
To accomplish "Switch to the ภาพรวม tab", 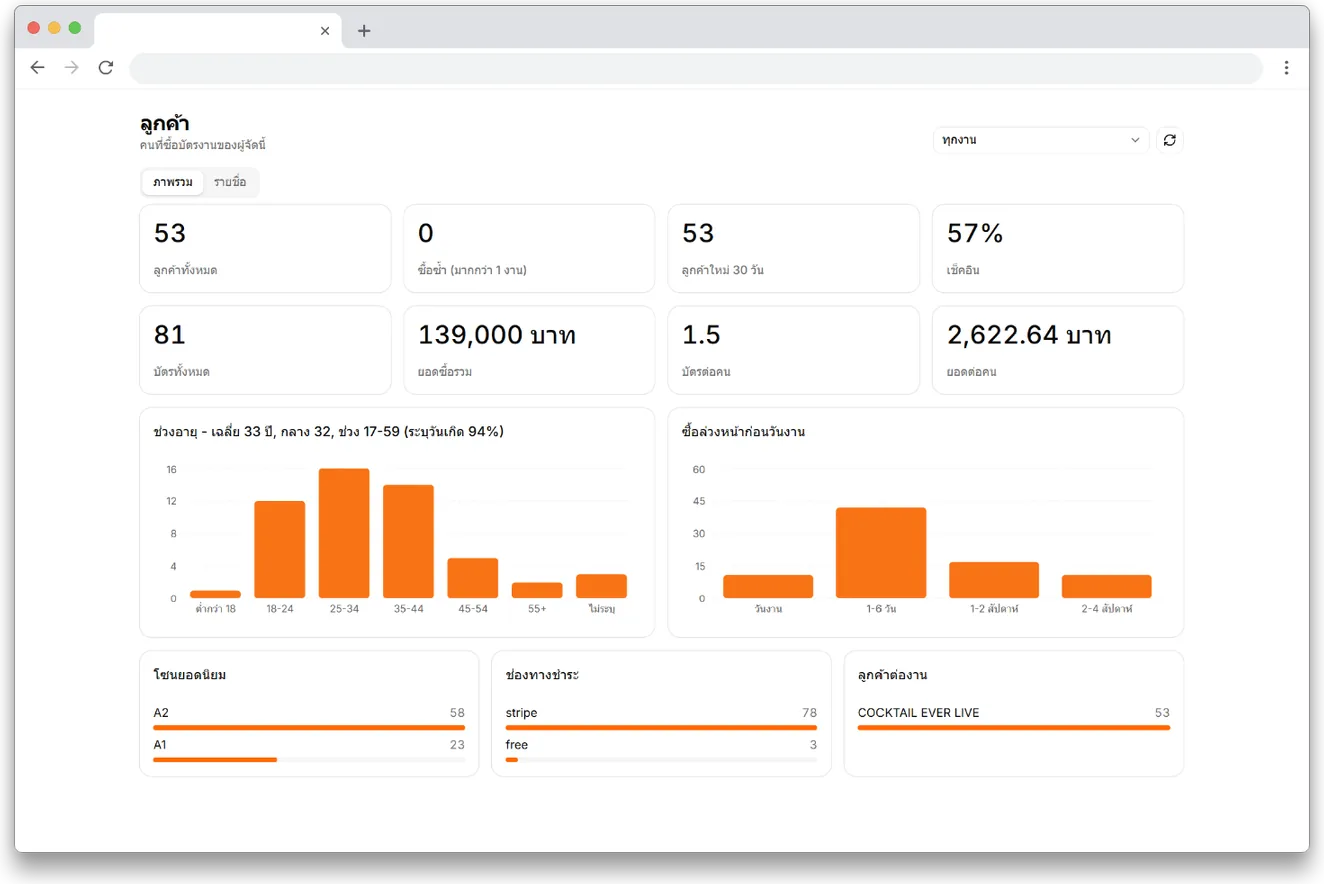I will point(173,182).
